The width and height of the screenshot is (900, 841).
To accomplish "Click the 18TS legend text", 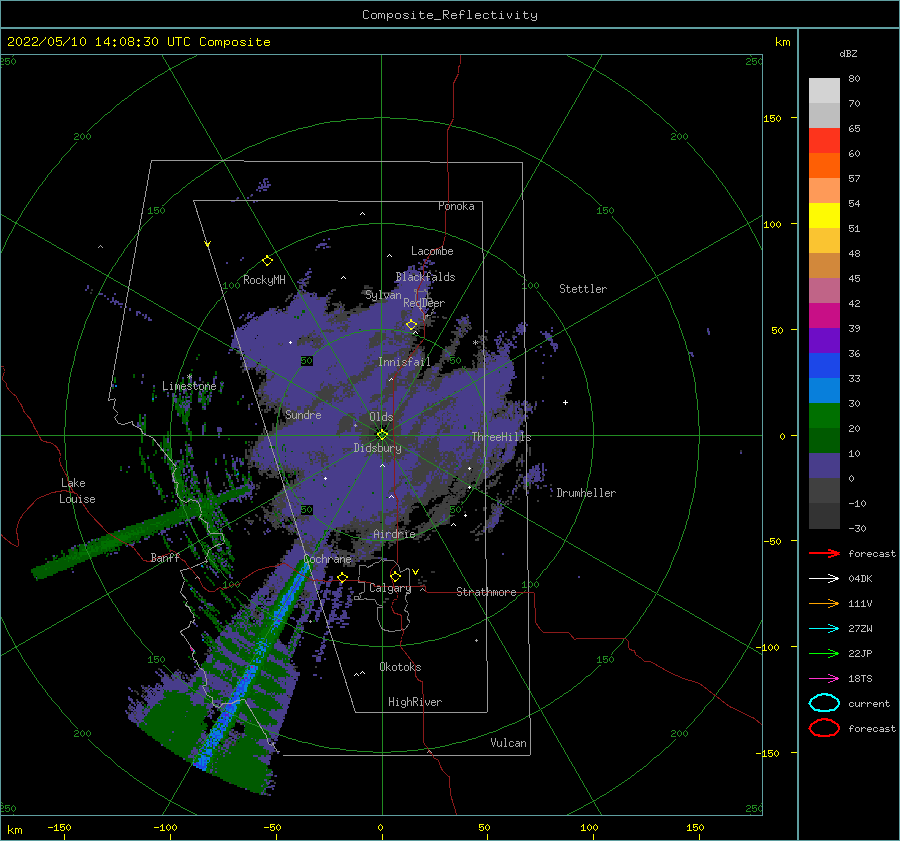I will tap(860, 679).
